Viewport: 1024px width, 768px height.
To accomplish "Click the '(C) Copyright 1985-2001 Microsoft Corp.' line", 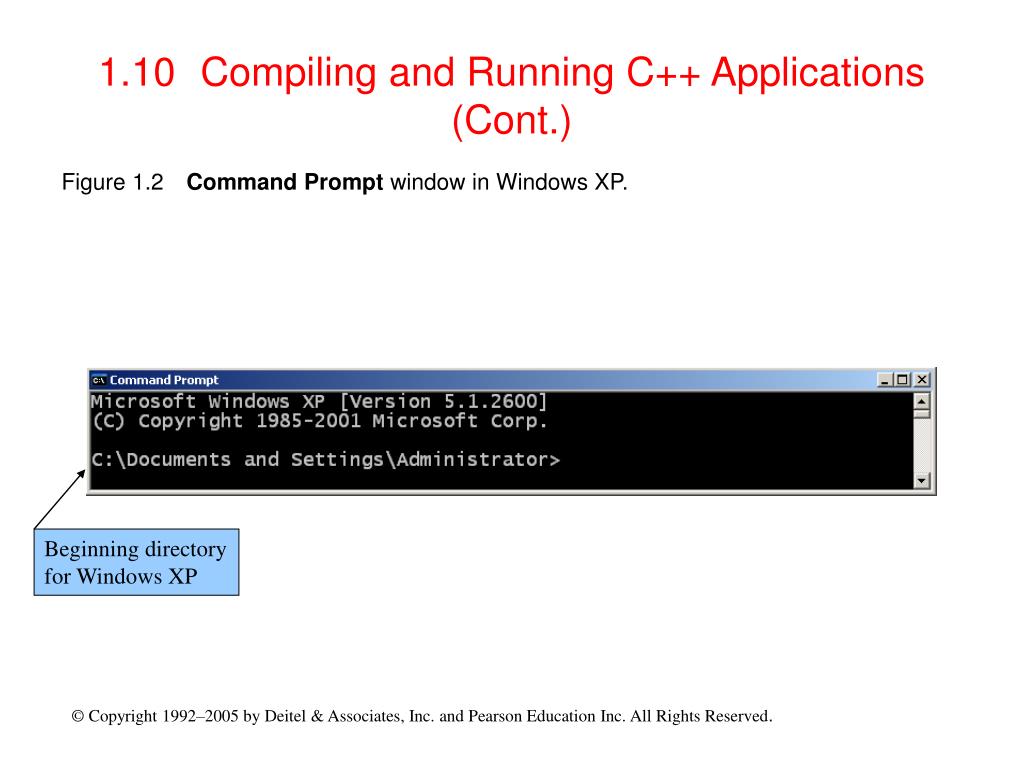I will (319, 421).
